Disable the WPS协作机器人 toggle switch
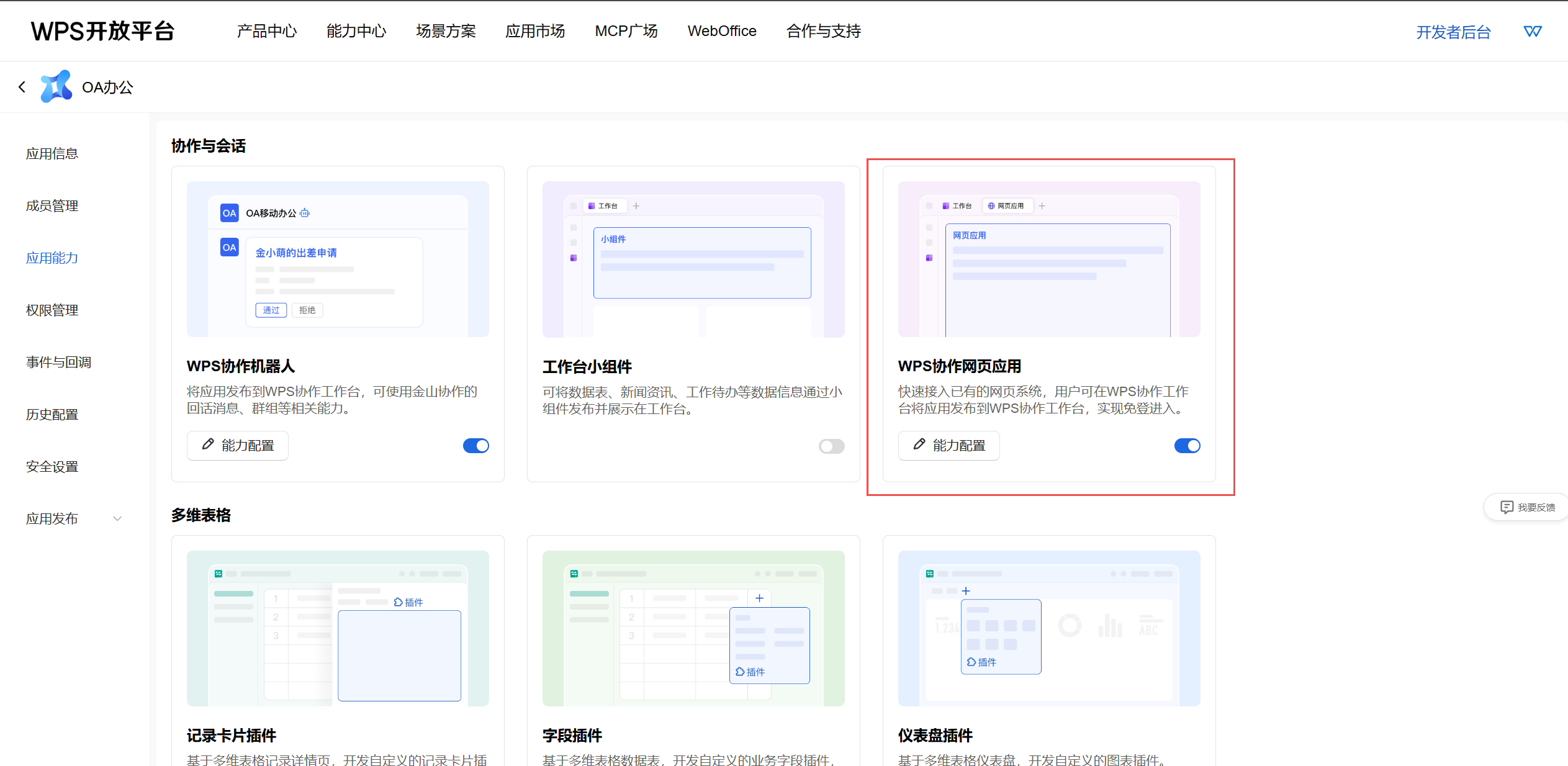The image size is (1568, 766). click(x=475, y=446)
